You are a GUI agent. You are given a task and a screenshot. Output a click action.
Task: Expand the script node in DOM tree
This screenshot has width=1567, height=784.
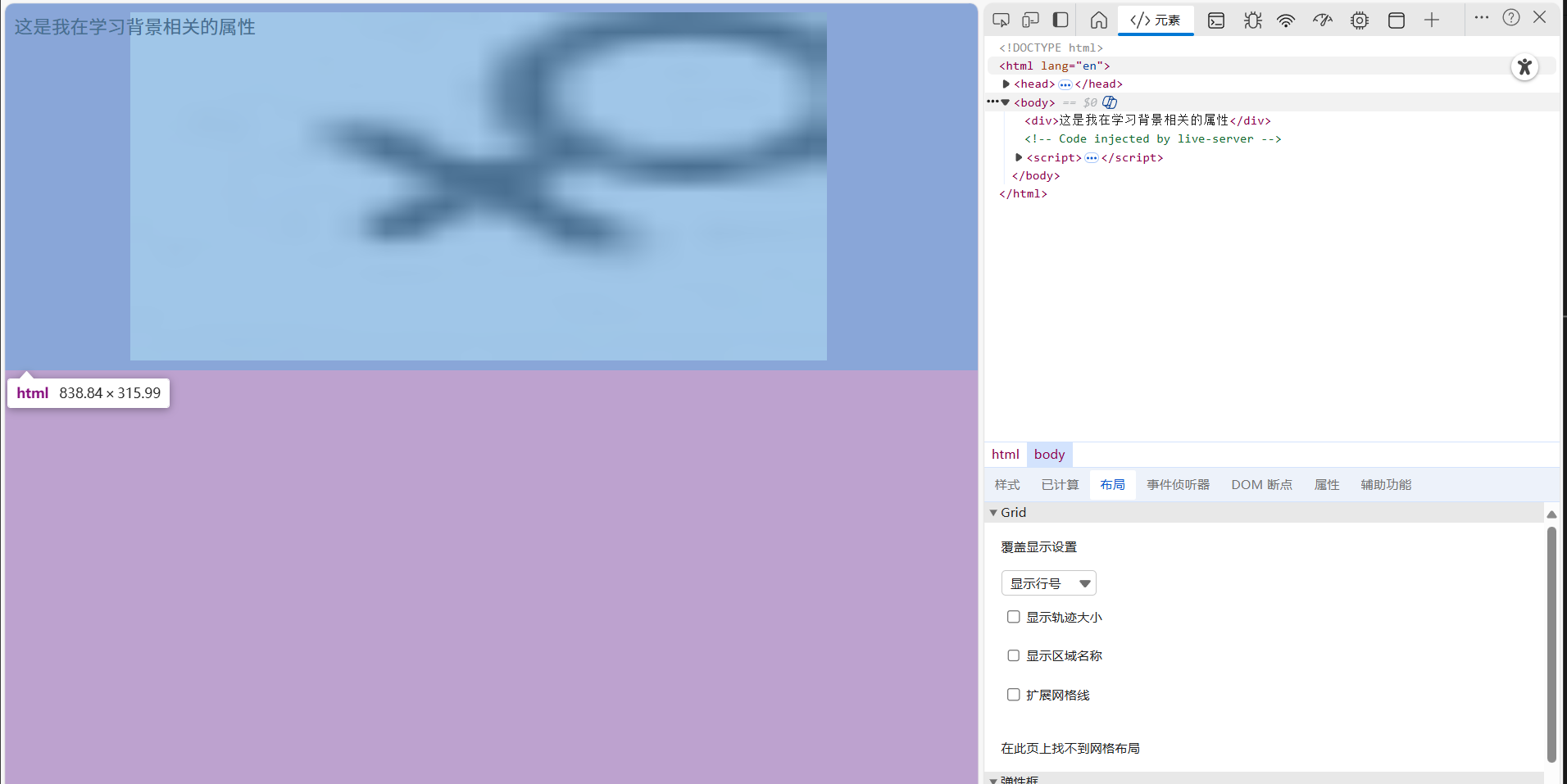tap(1019, 157)
